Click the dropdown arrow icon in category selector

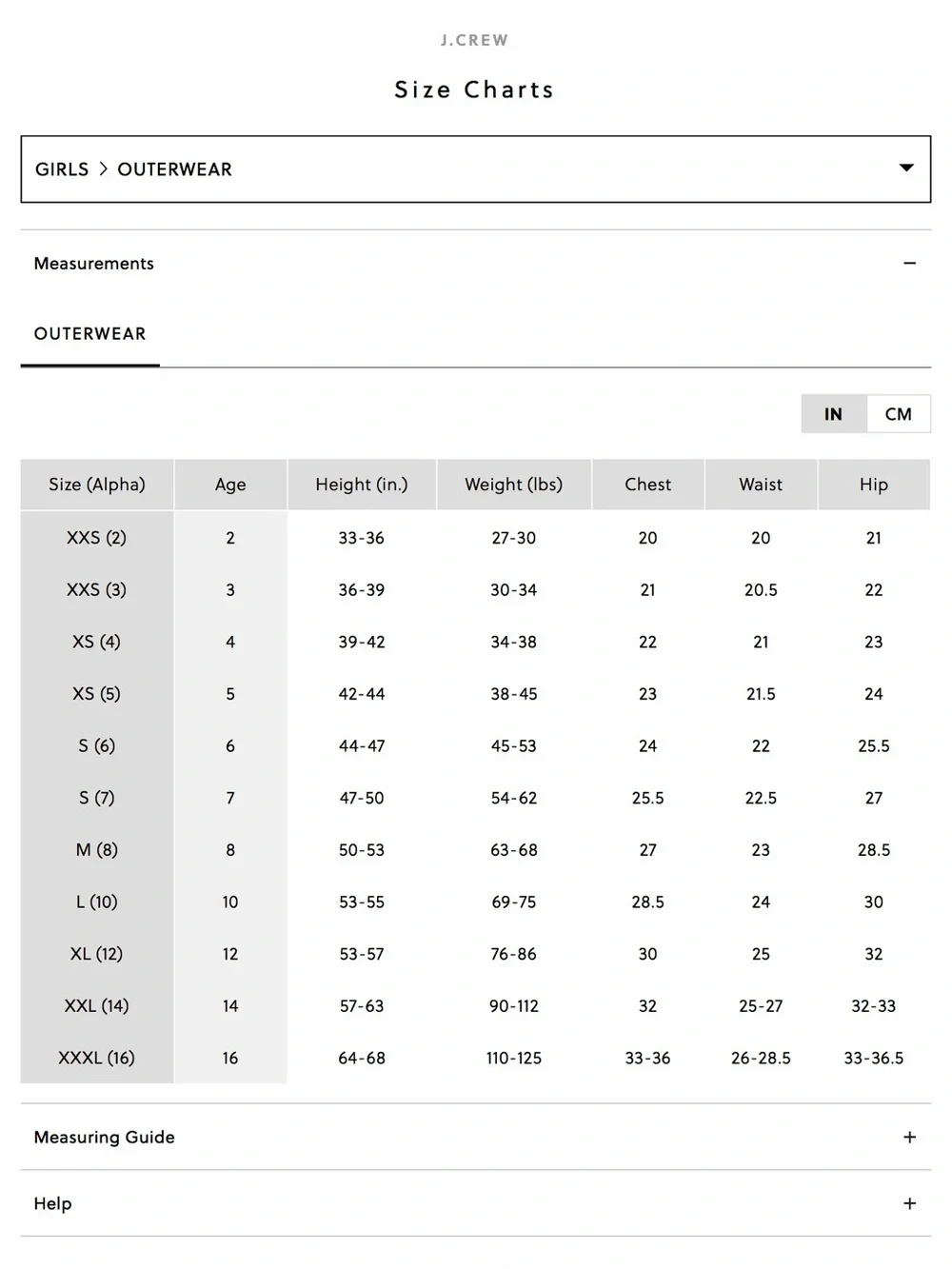(x=906, y=168)
